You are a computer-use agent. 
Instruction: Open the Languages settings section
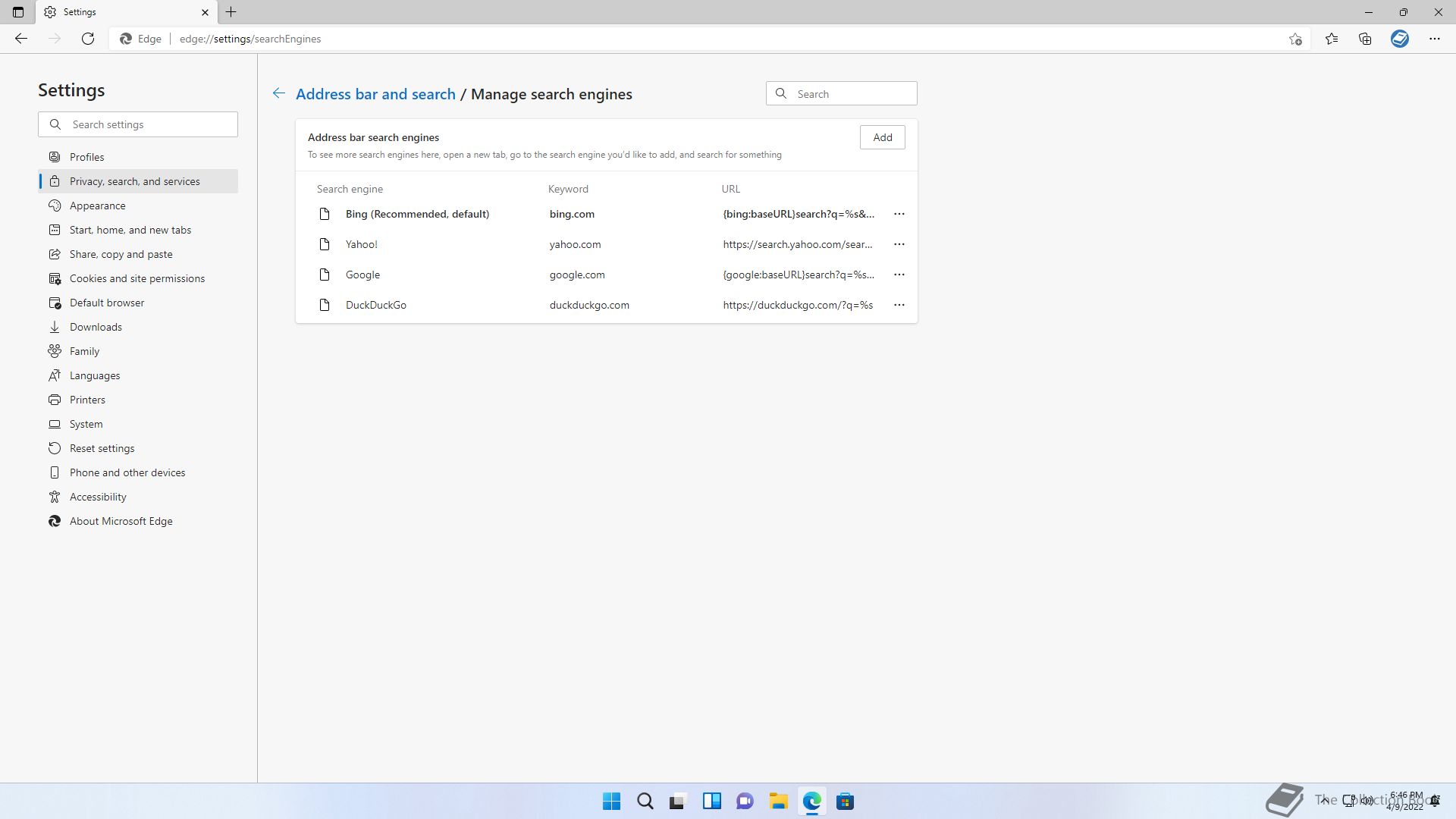[x=138, y=375]
